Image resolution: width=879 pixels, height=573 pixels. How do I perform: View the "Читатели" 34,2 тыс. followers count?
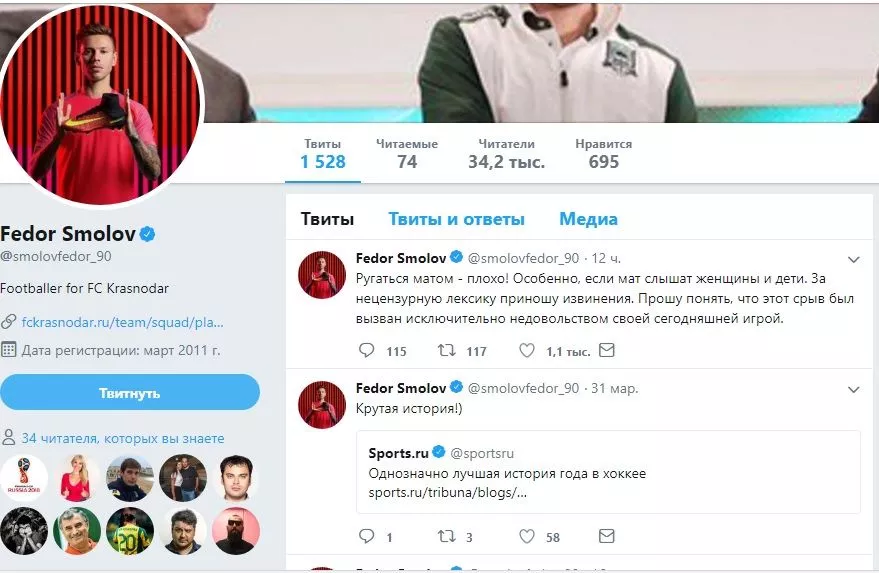506,153
